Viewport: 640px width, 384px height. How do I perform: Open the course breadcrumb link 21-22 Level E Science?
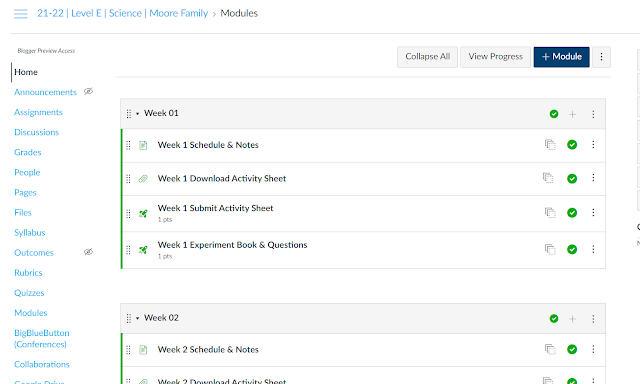122,13
